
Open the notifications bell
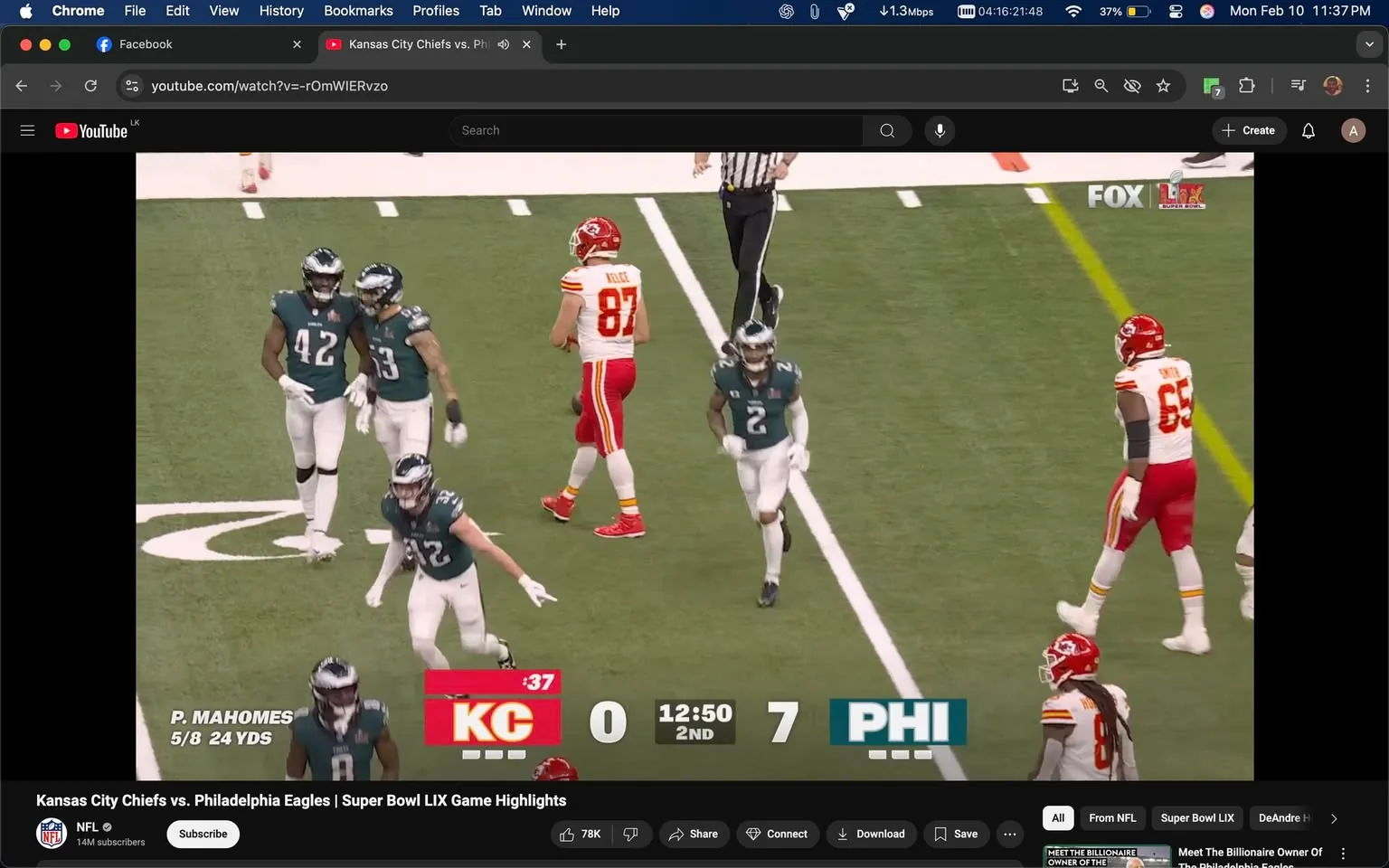pos(1308,130)
